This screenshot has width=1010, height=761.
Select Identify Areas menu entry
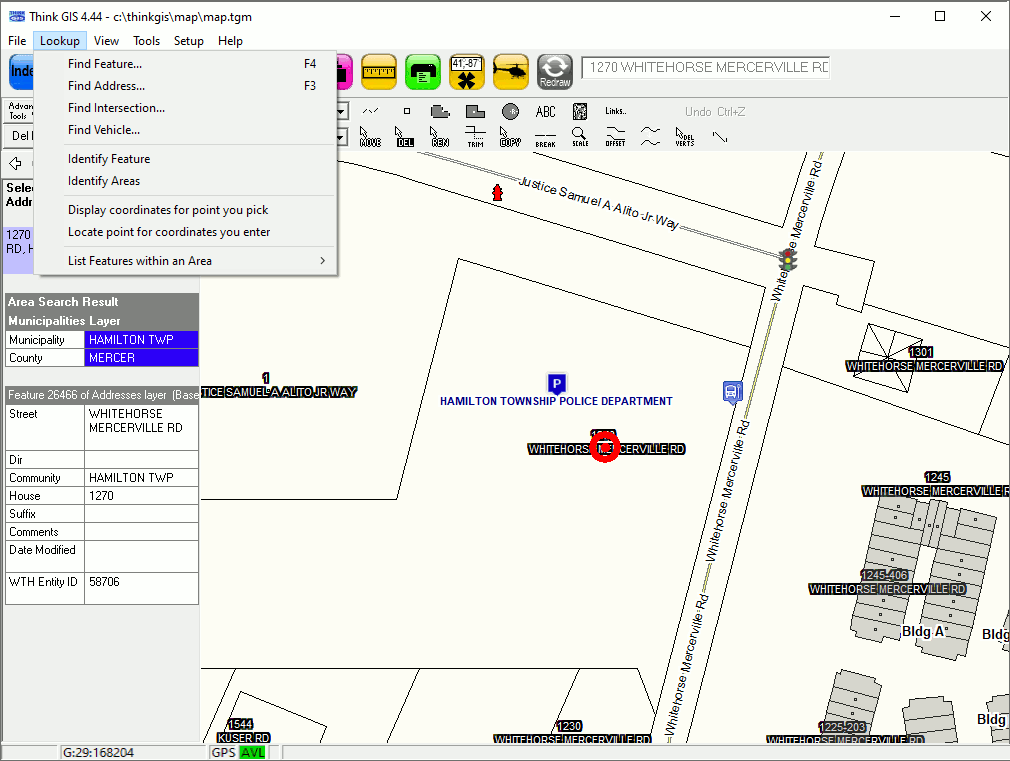point(186,181)
